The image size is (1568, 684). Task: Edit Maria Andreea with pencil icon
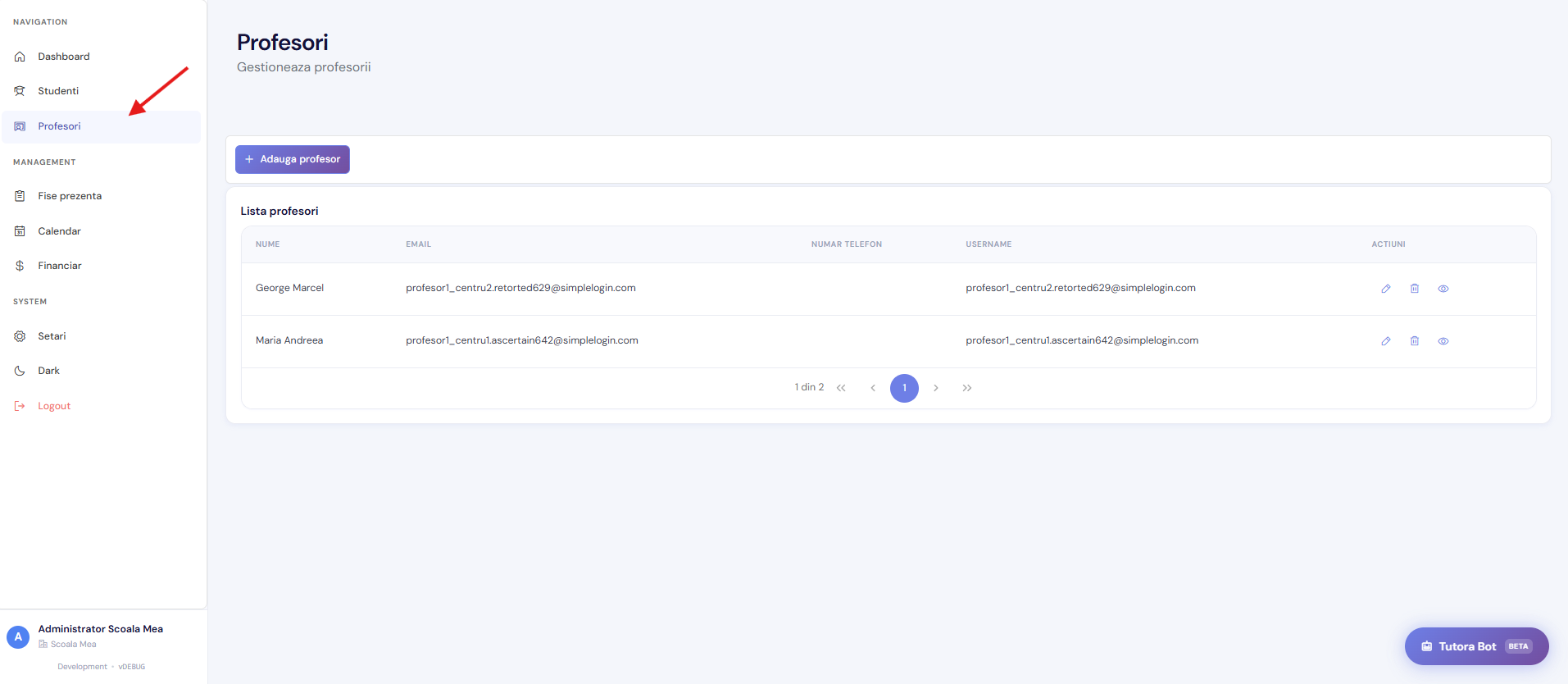point(1386,341)
